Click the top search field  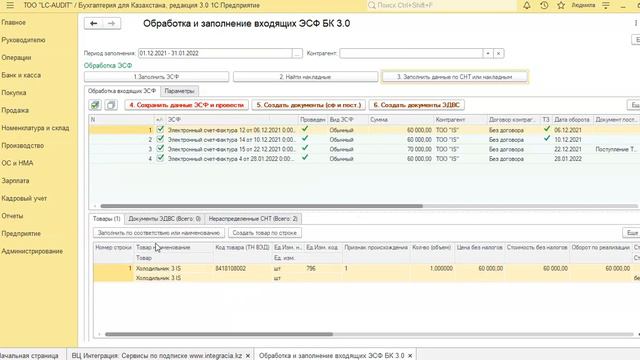[441, 5]
